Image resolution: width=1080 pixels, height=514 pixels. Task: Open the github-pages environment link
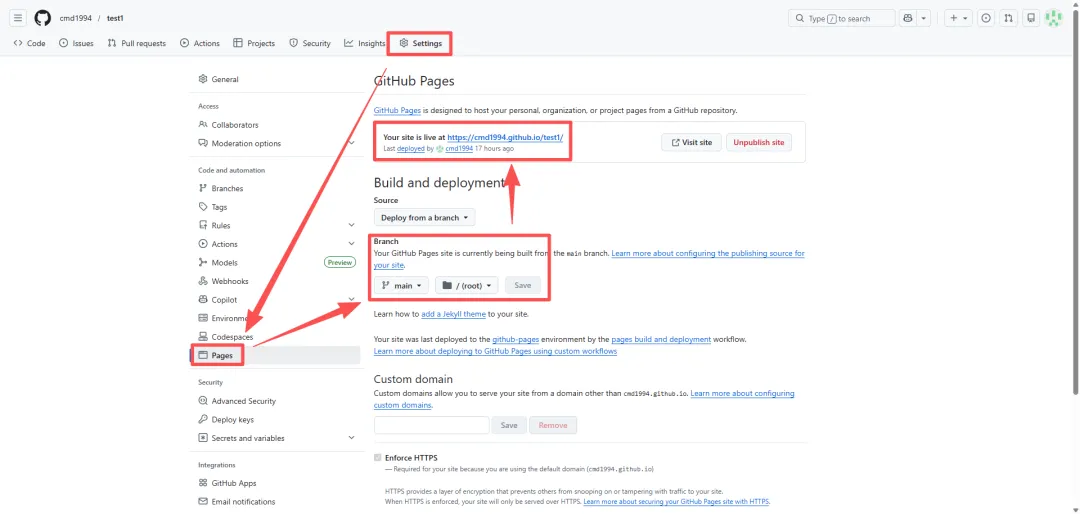(x=516, y=340)
